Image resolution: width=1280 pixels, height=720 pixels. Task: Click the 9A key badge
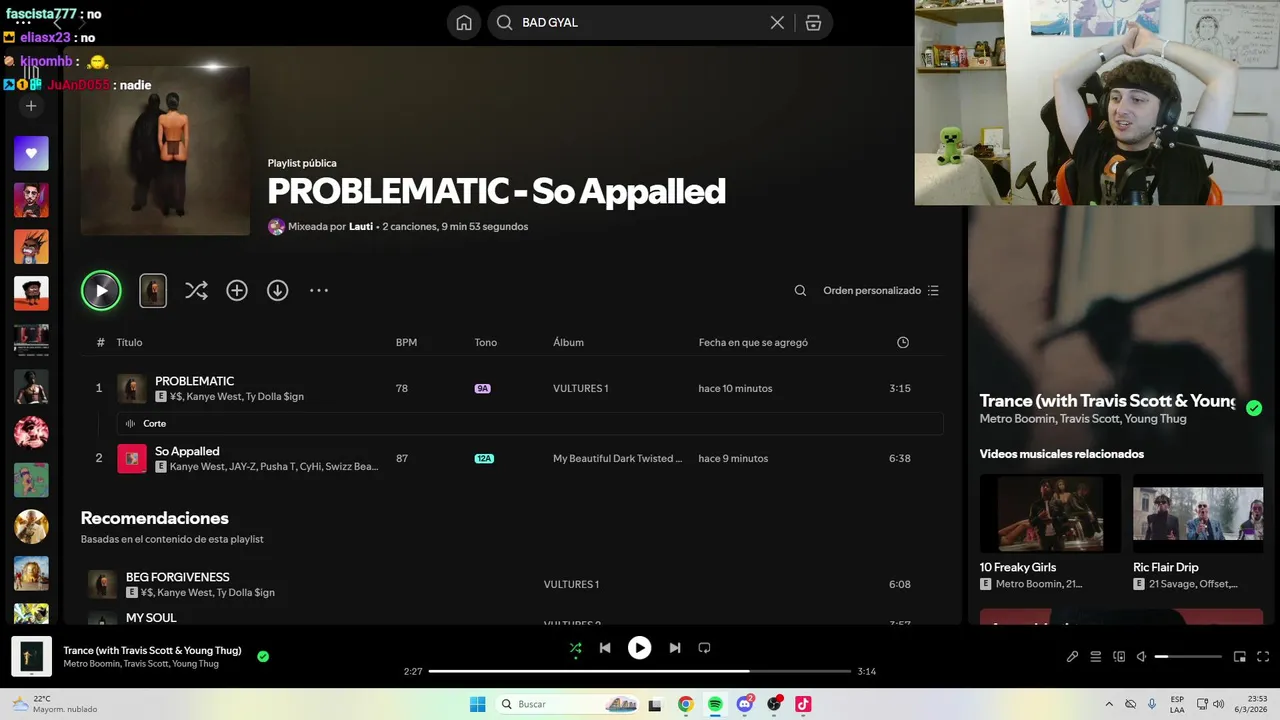coord(482,389)
